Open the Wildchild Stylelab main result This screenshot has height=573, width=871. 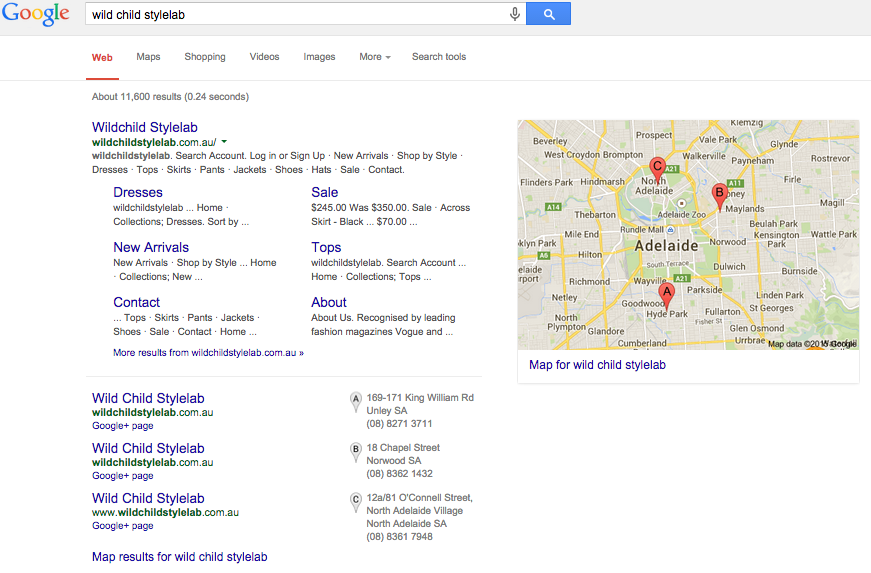(x=145, y=127)
